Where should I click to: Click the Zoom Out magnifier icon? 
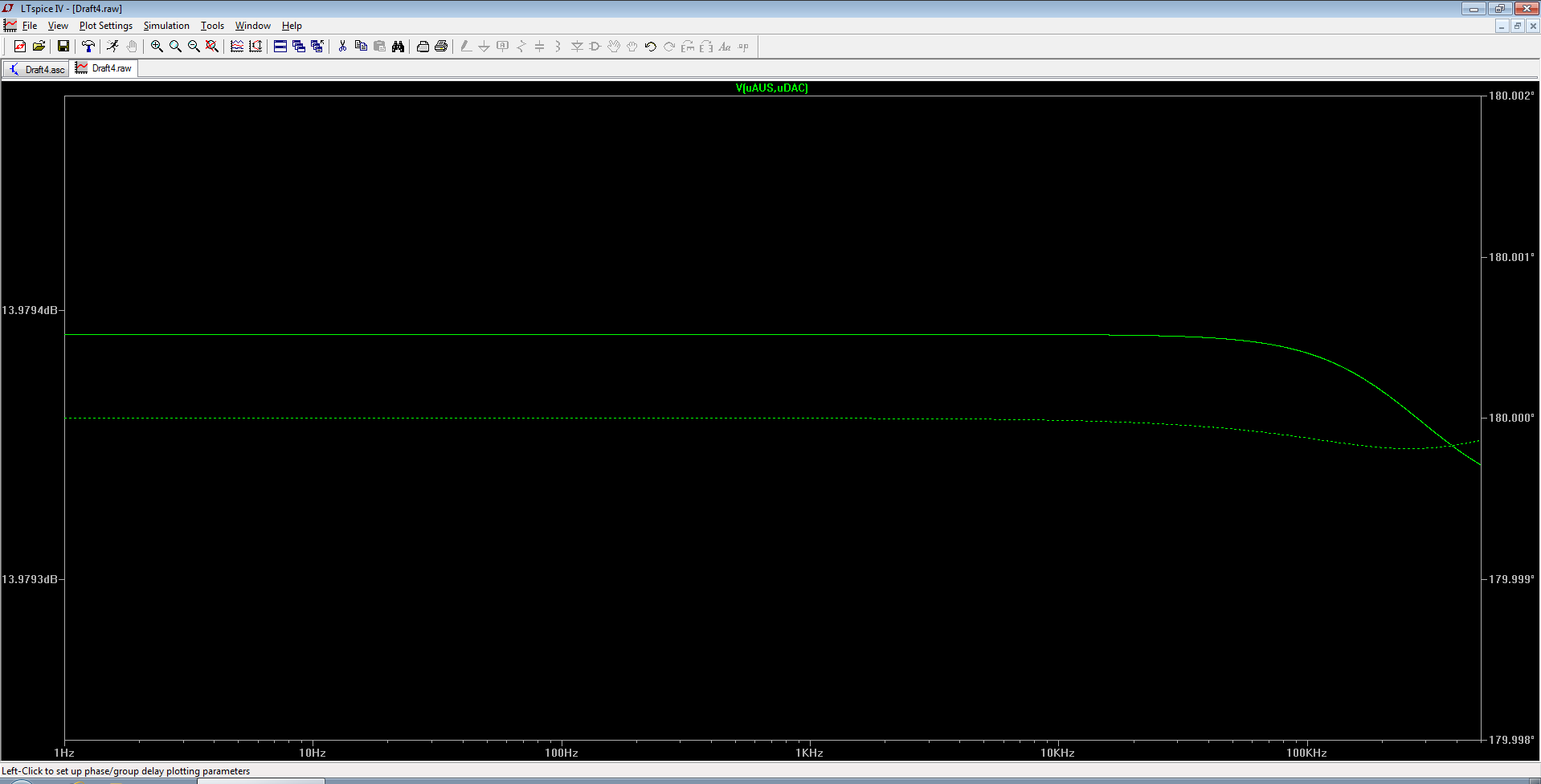coord(194,47)
